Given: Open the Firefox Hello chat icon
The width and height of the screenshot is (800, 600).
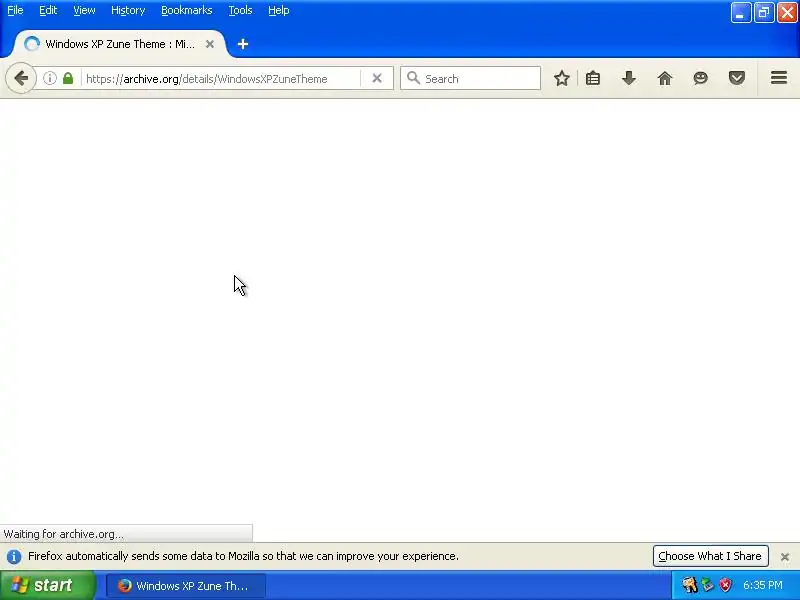Looking at the screenshot, I should [x=701, y=78].
